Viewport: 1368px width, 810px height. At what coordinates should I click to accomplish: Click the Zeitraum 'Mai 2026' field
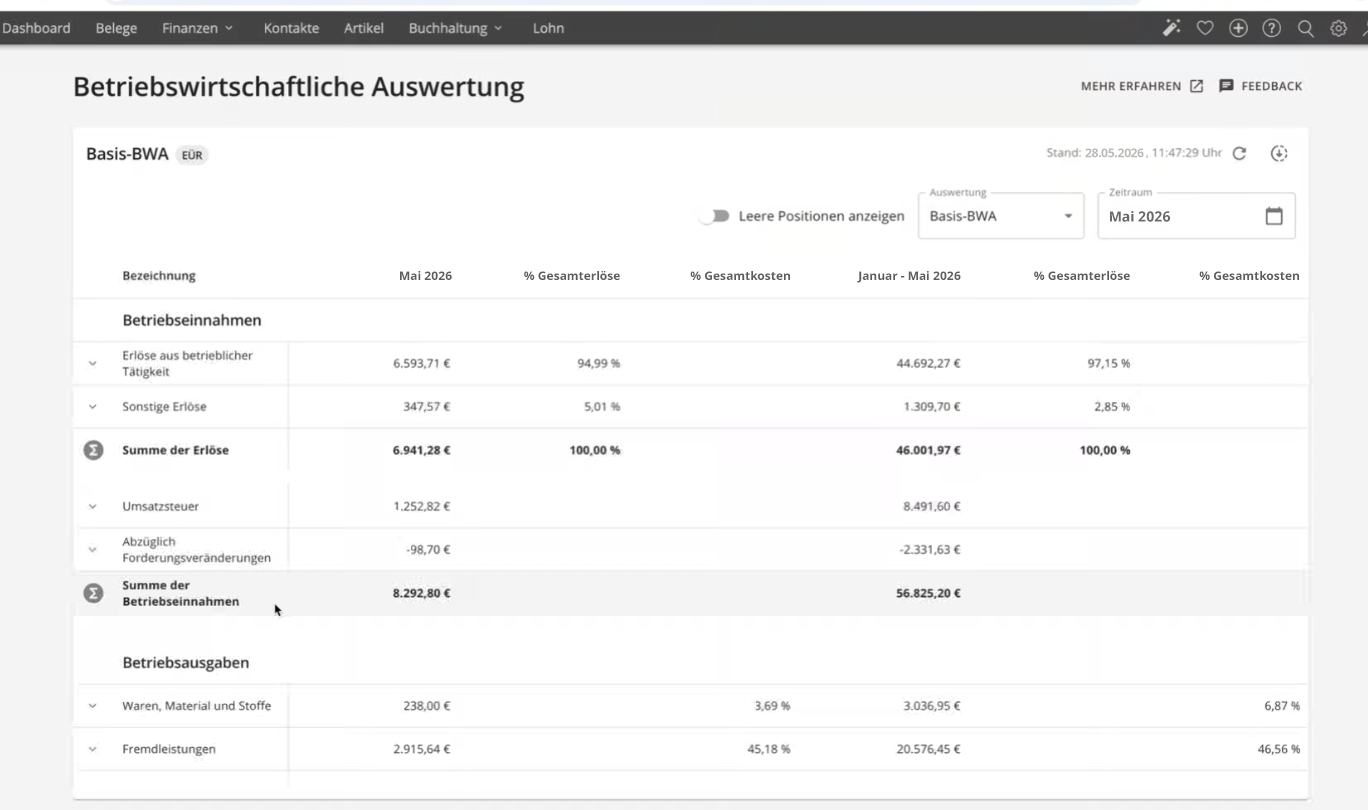pos(1180,216)
